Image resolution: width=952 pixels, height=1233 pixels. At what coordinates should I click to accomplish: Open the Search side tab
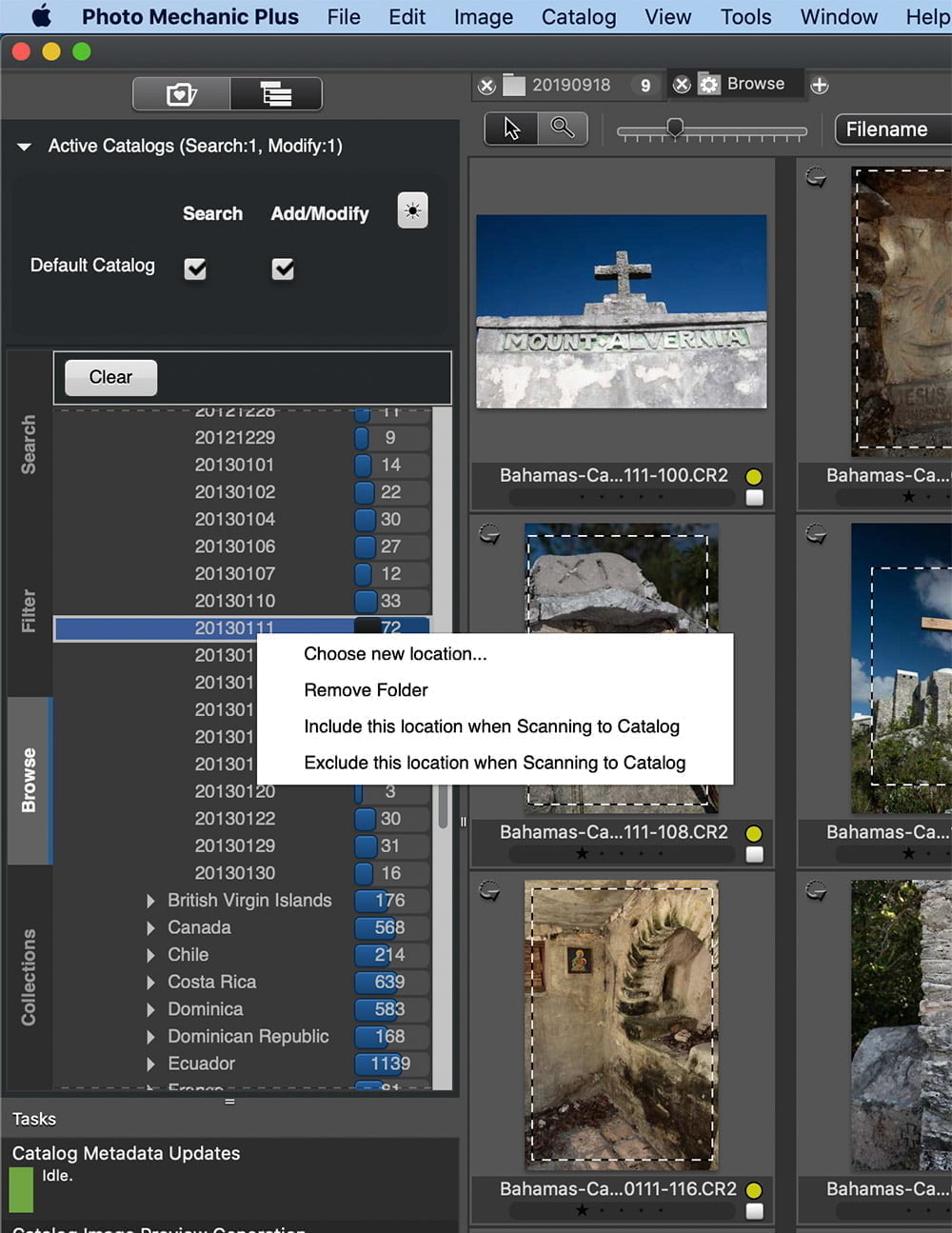[30, 444]
